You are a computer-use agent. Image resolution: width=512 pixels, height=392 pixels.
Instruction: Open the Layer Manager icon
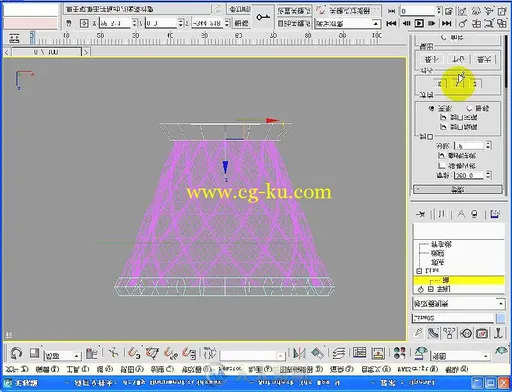point(339,353)
